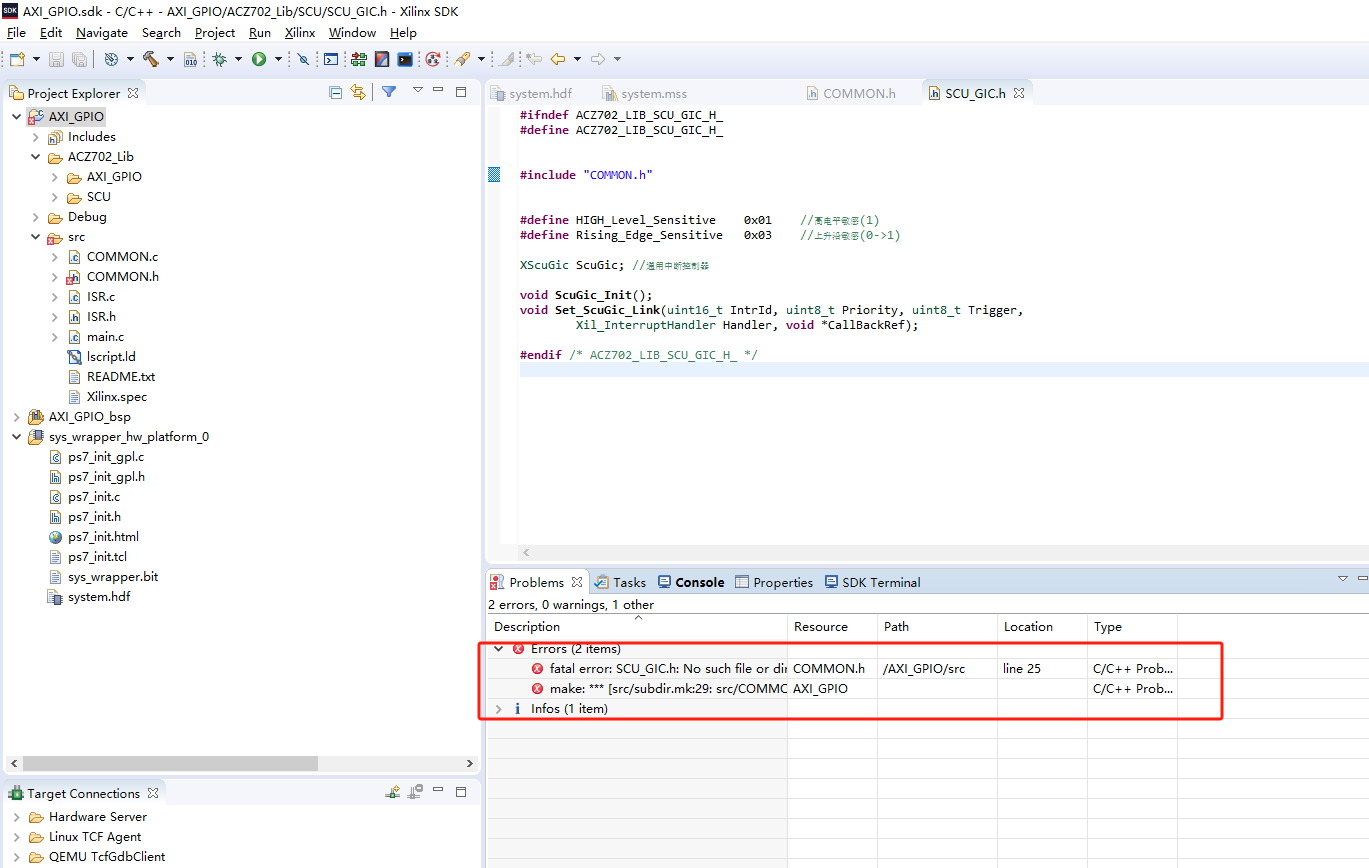Expand the SCU folder

coord(55,197)
